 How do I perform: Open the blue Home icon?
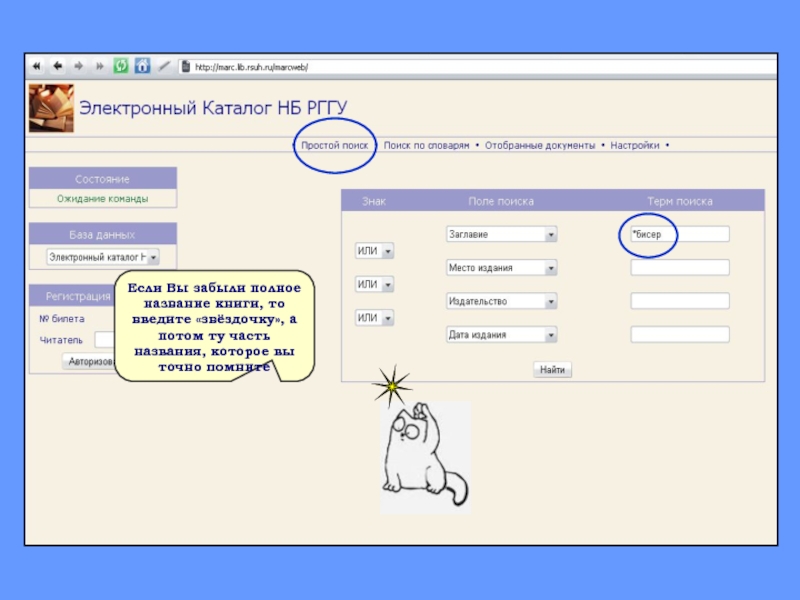pyautogui.click(x=142, y=66)
